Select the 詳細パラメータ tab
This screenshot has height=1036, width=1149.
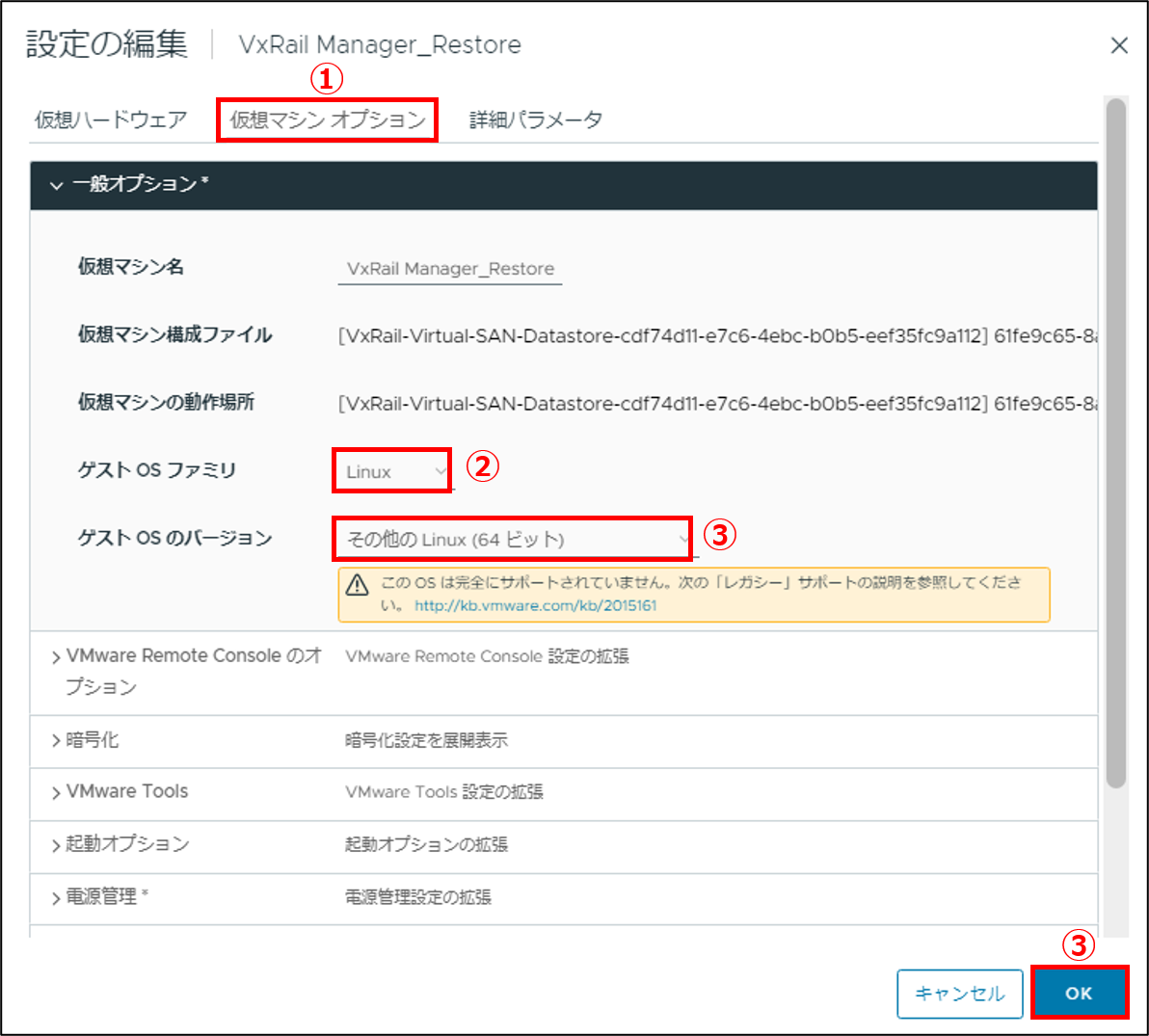[536, 120]
